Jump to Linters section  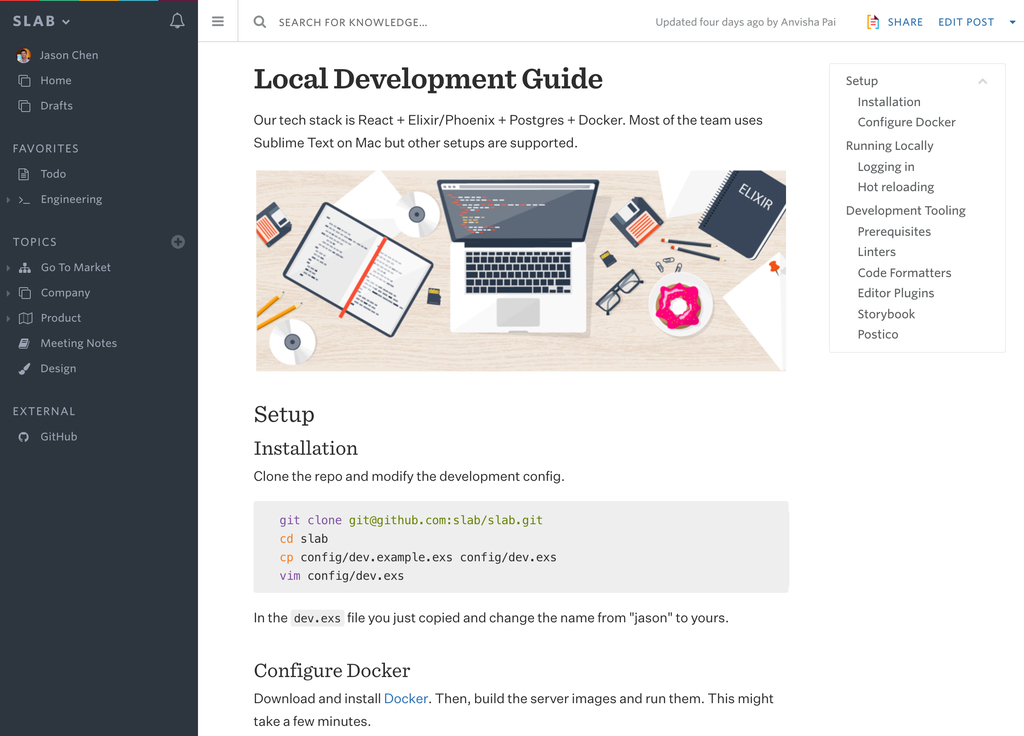click(x=876, y=252)
